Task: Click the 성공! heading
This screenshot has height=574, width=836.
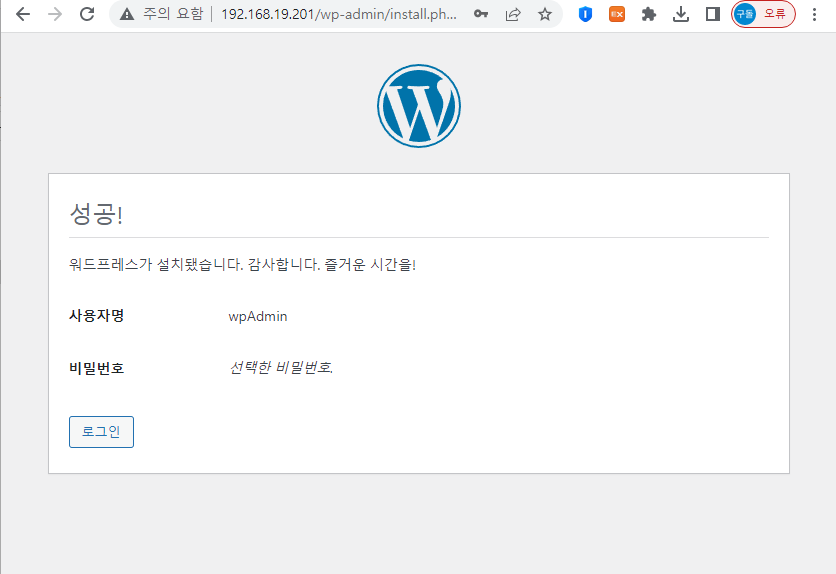Action: pyautogui.click(x=97, y=214)
